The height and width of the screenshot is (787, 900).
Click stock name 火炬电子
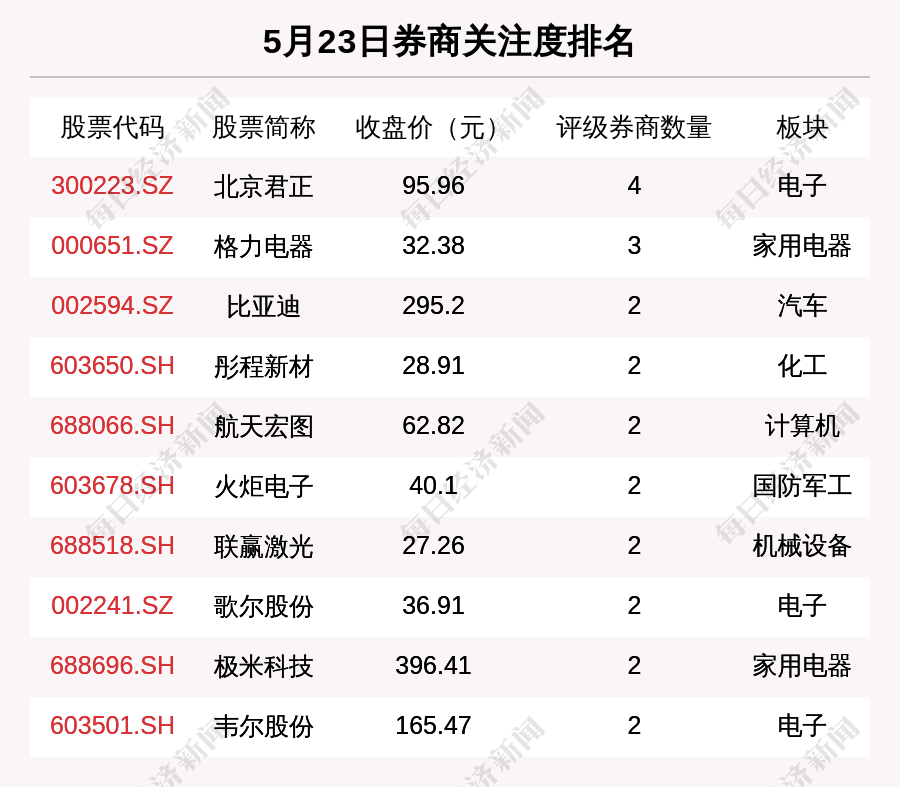(263, 487)
